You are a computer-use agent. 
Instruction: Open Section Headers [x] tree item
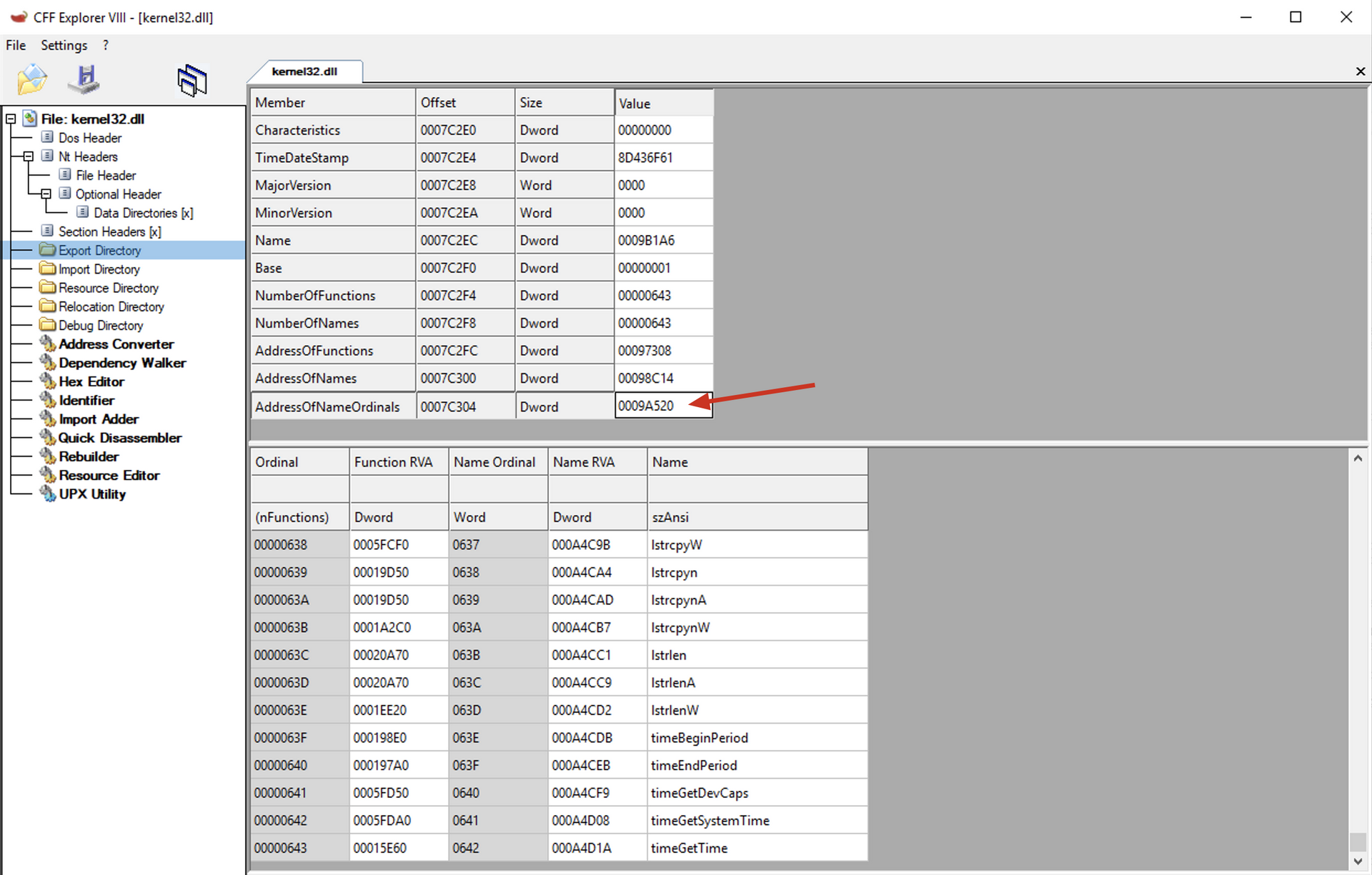(109, 231)
